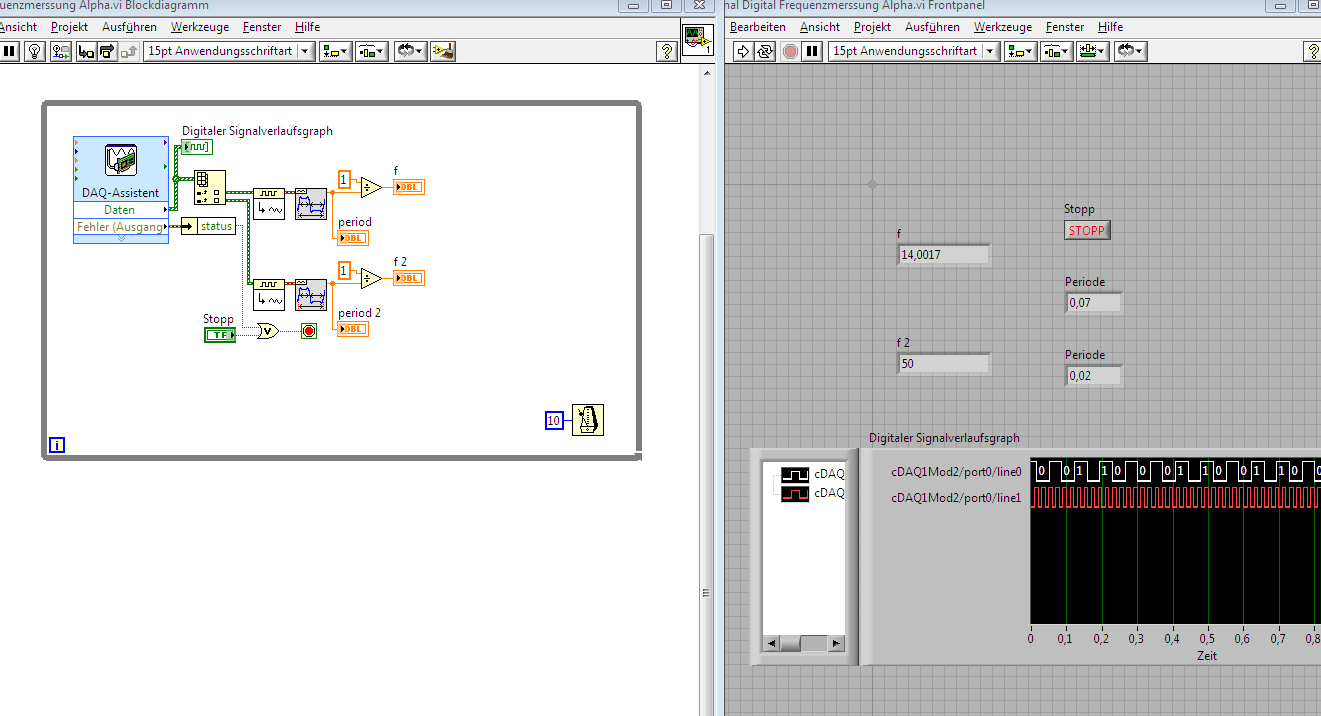
Task: Click f 2 indicator showing 50
Action: 945,364
